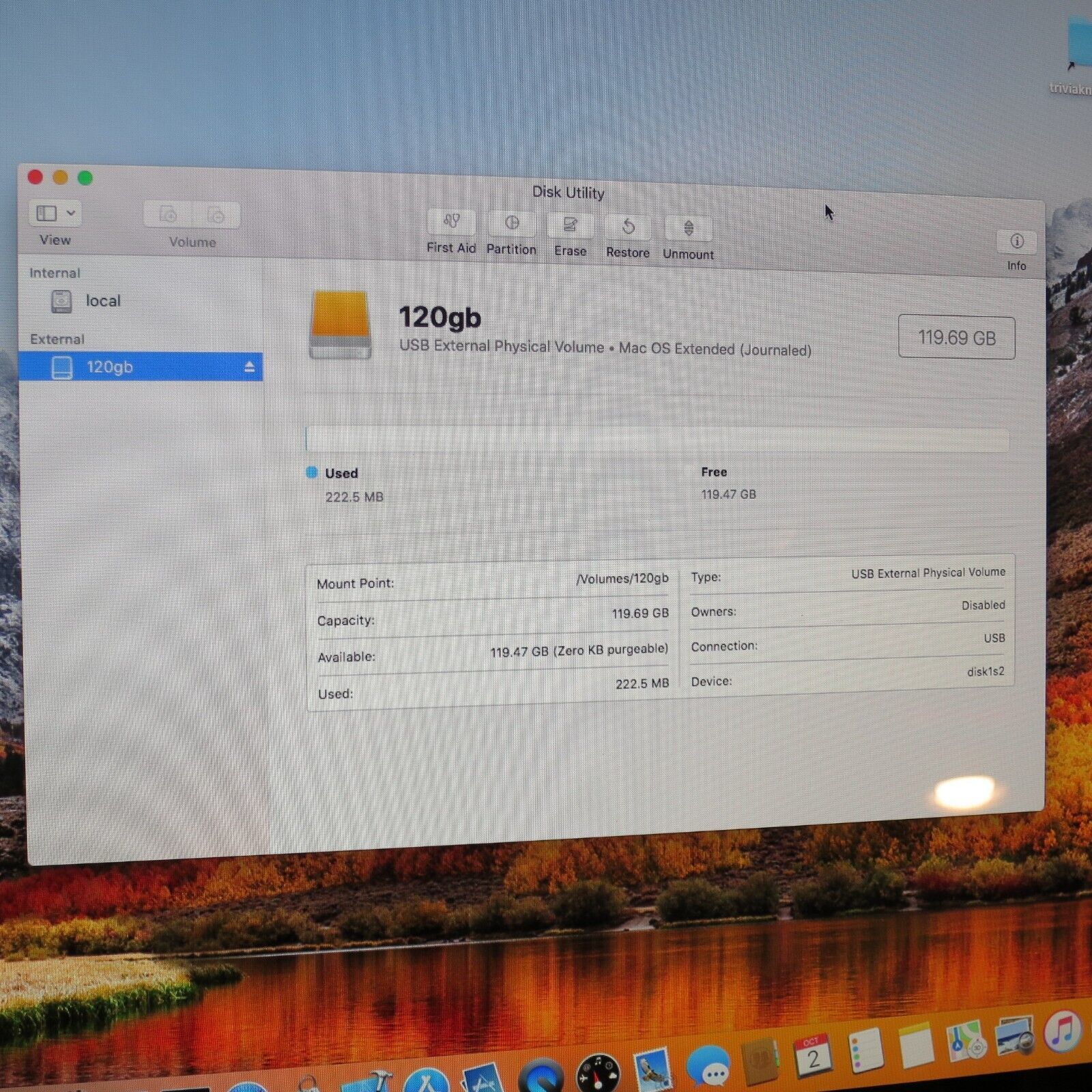Click the Internal sidebar section header
The width and height of the screenshot is (1092, 1092).
pyautogui.click(x=55, y=273)
